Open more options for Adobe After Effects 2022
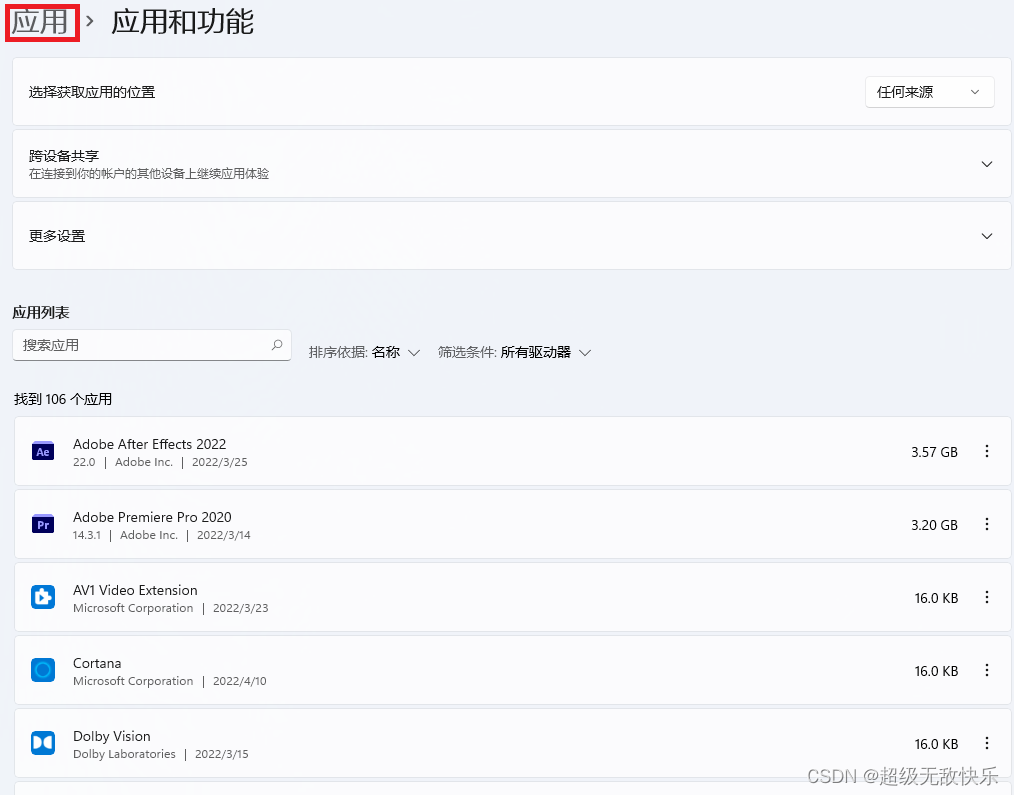The image size is (1014, 795). coord(986,452)
